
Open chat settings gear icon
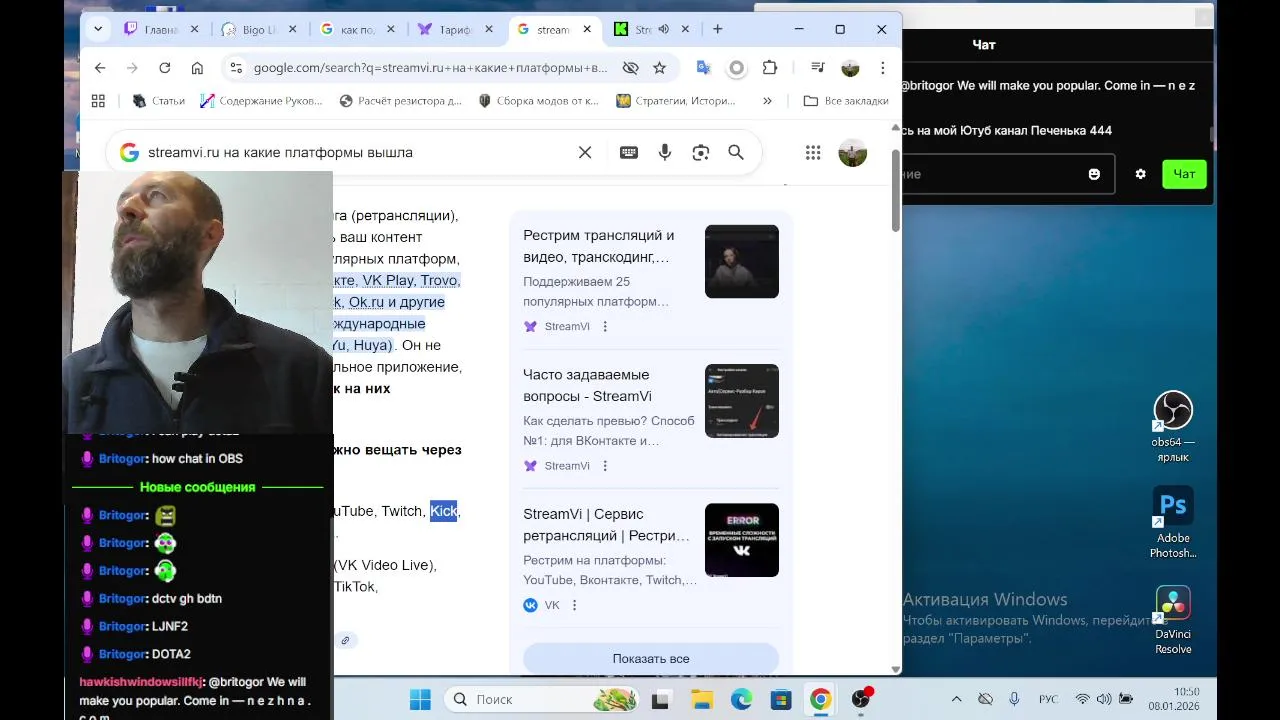tap(1140, 174)
